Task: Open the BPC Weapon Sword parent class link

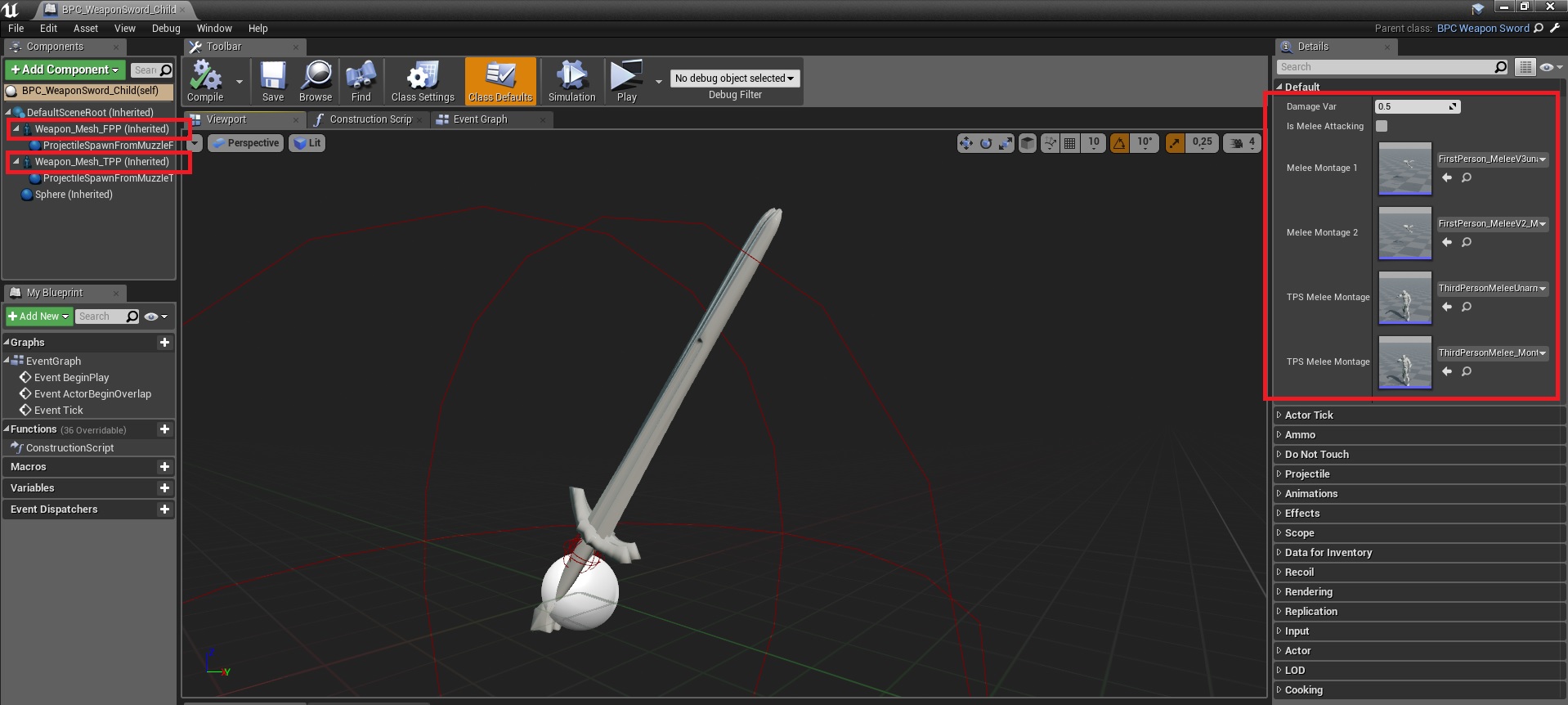Action: [1482, 28]
